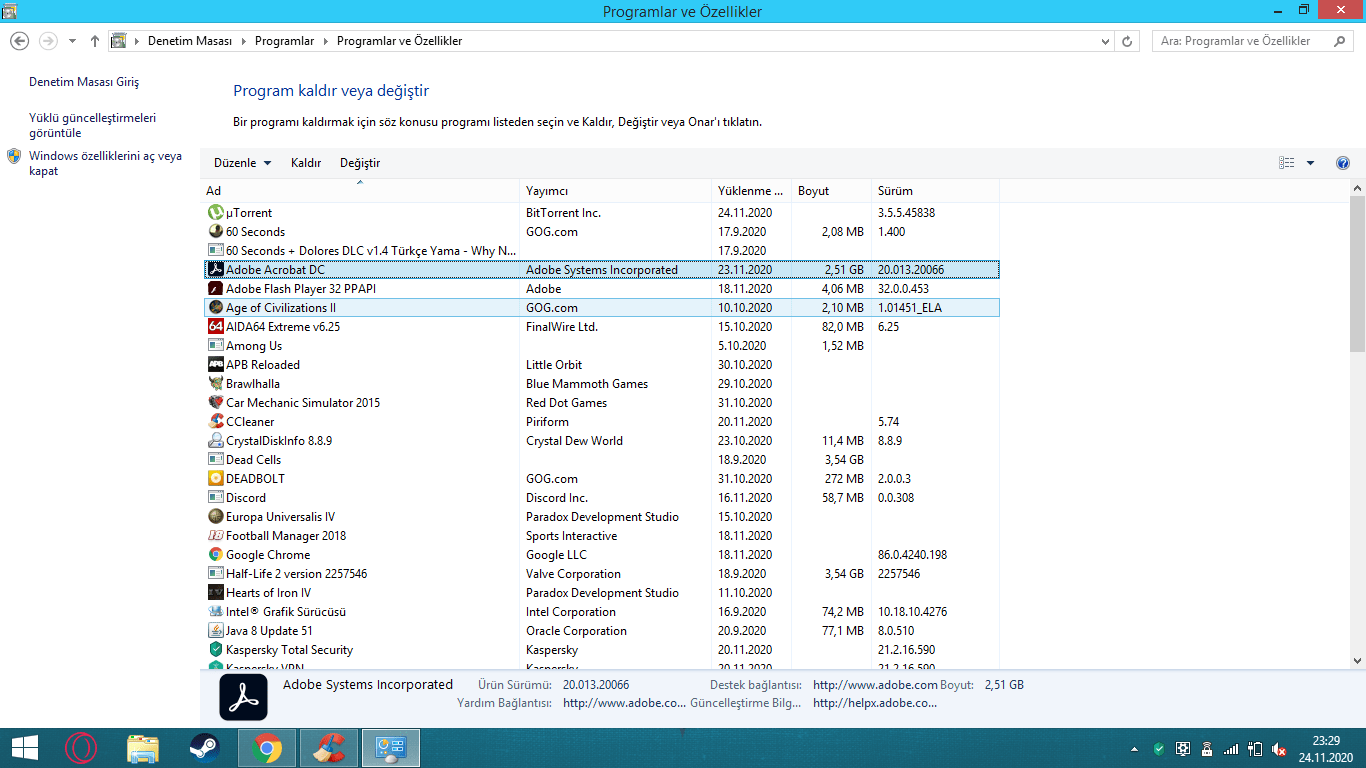
Task: Open the Denetim Masası Giriş link
Action: pos(84,82)
